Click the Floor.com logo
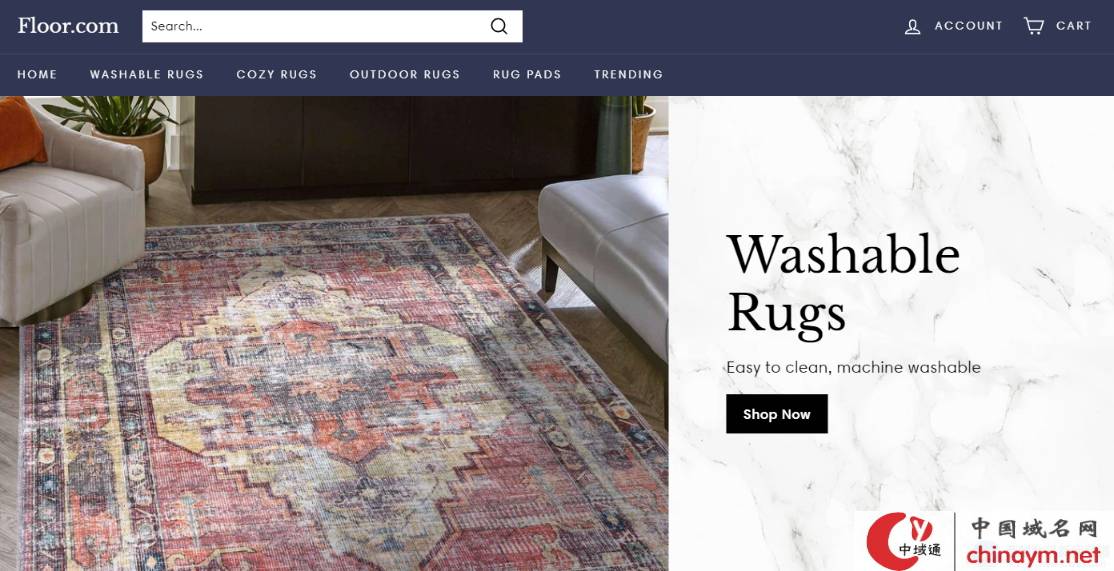 coord(68,26)
